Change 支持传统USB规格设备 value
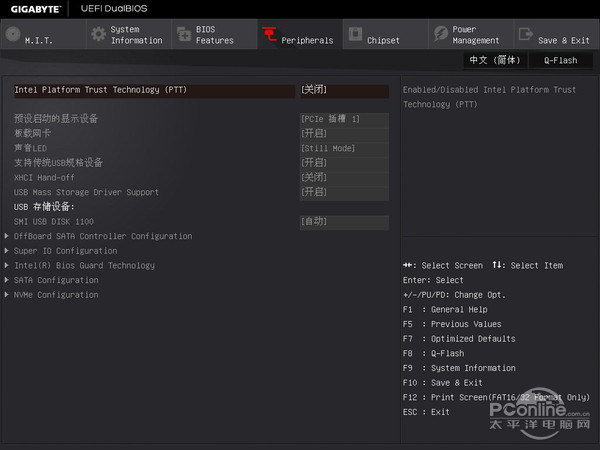Viewport: 600px width, 450px height. tap(344, 163)
